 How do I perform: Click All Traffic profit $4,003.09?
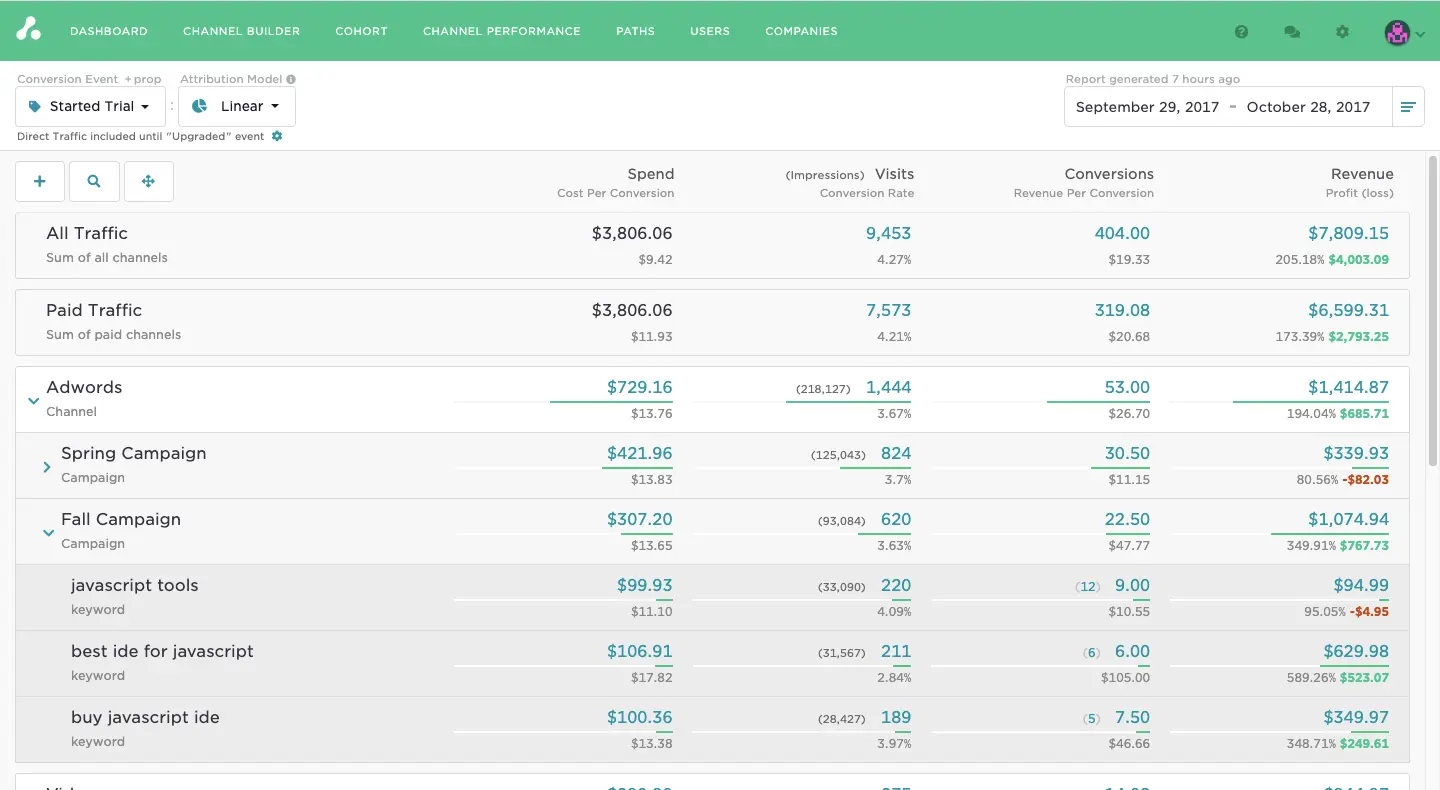pyautogui.click(x=1359, y=259)
